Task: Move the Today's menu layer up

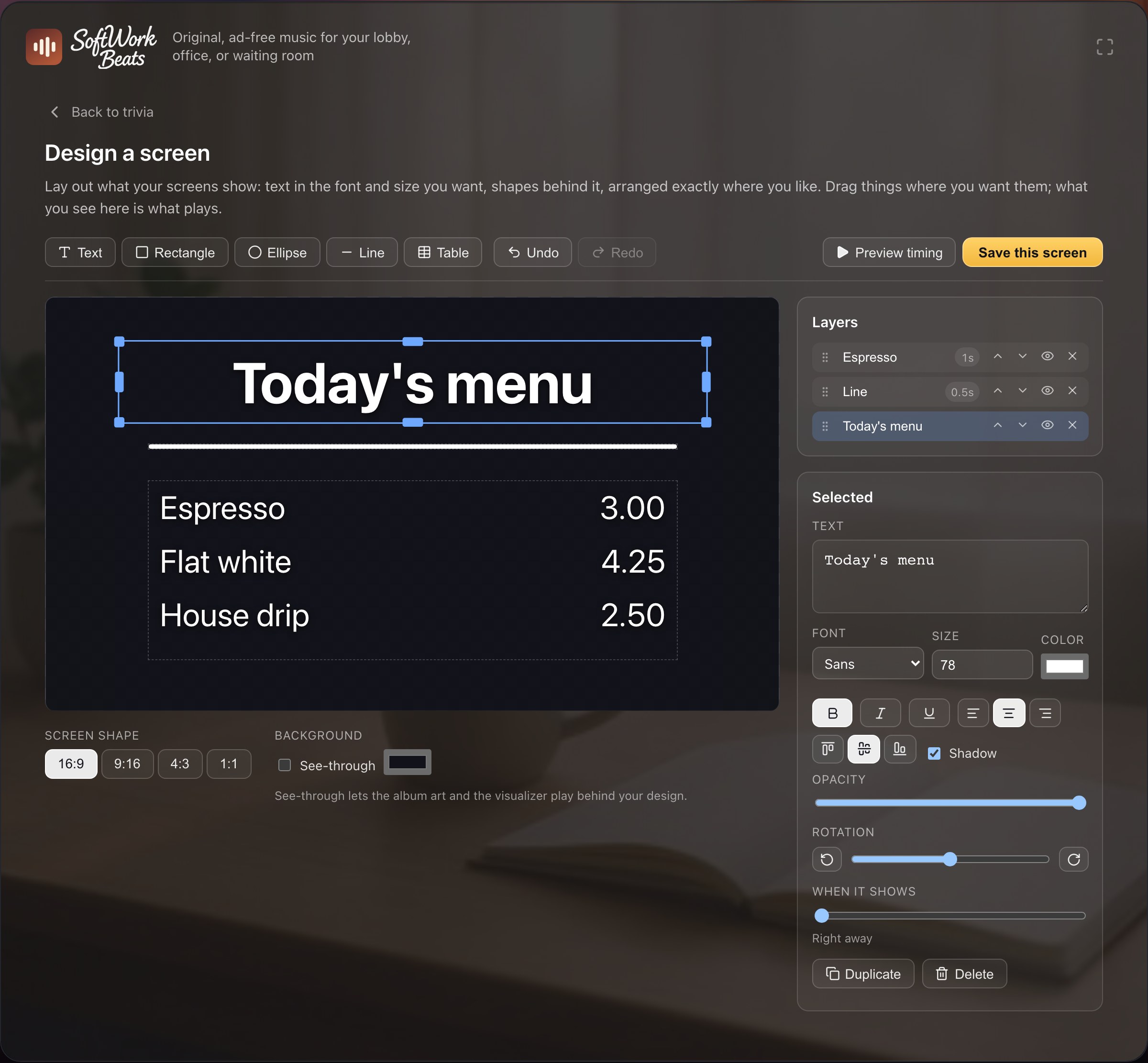Action: click(997, 426)
